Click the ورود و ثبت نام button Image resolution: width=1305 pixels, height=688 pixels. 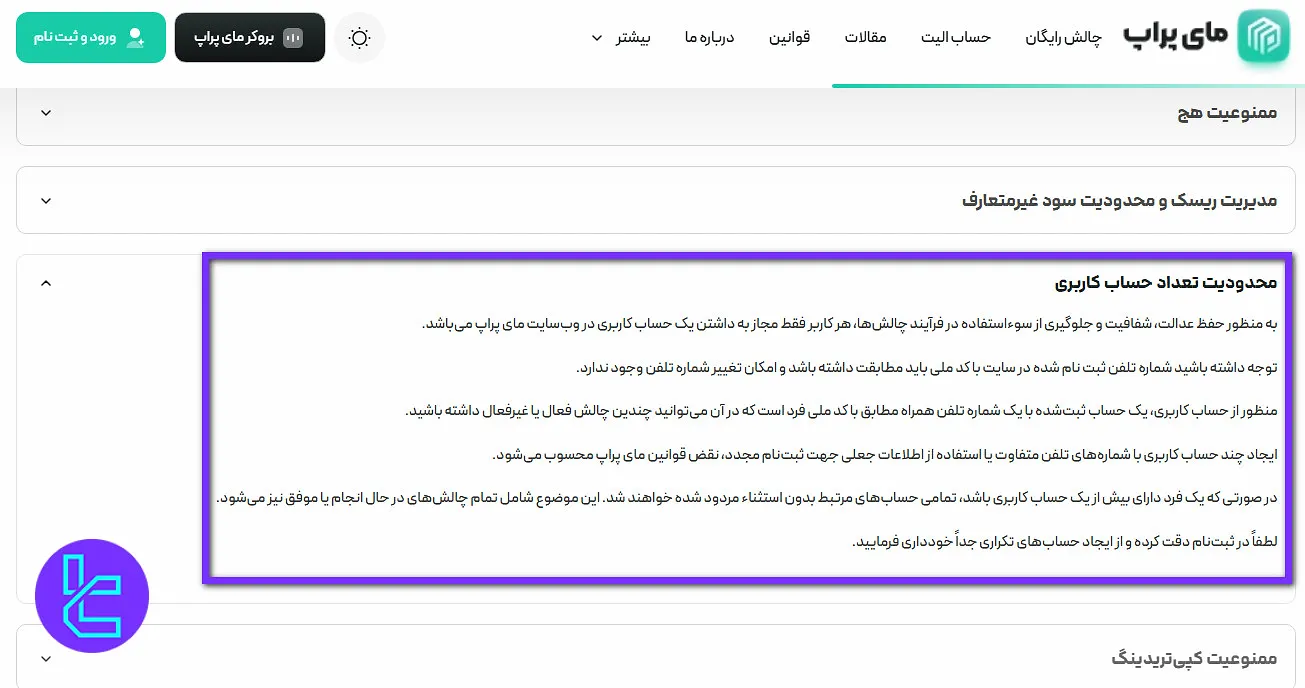[90, 37]
